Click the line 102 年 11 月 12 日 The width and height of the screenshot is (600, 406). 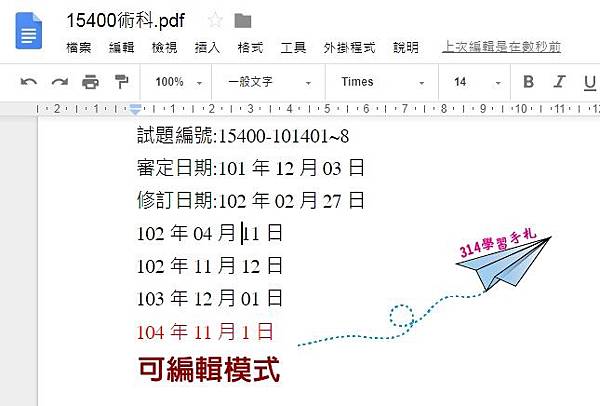[x=210, y=266]
